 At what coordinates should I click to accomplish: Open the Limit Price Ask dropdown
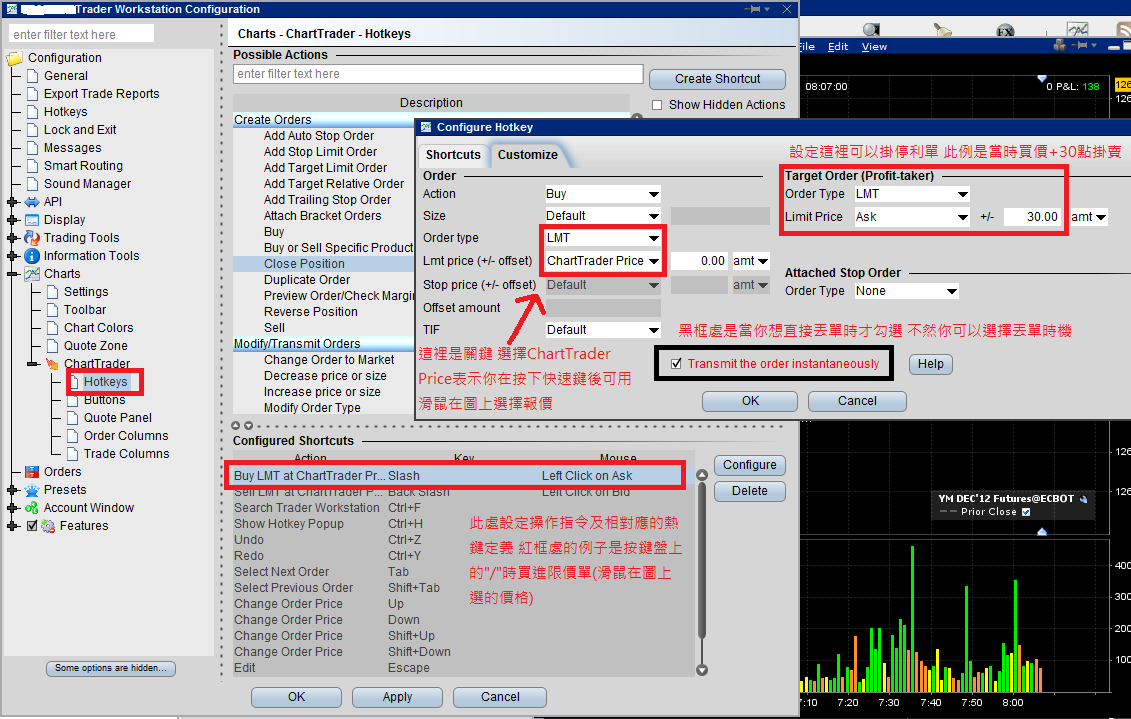point(911,217)
